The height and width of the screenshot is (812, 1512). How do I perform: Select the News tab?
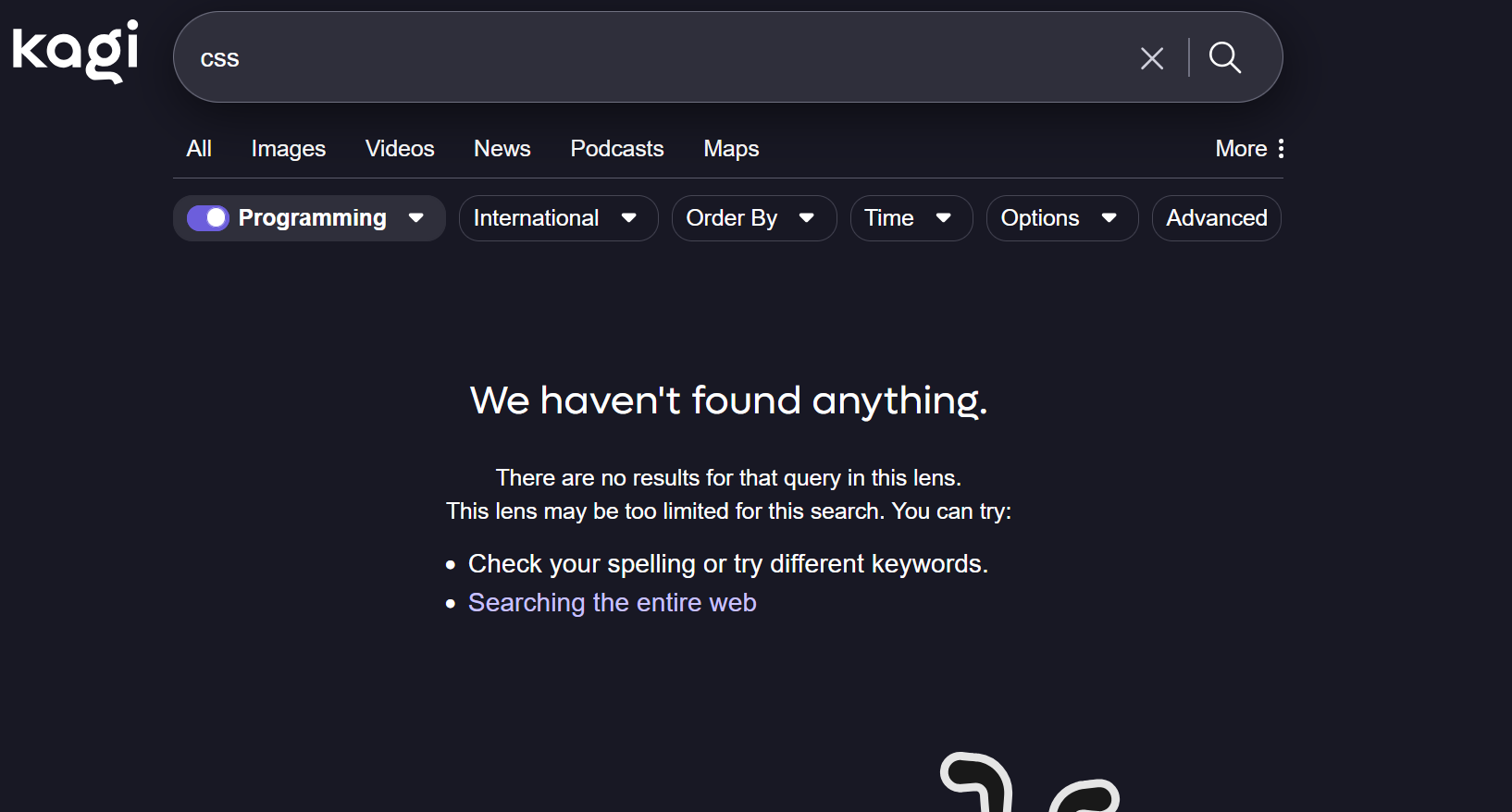(502, 149)
